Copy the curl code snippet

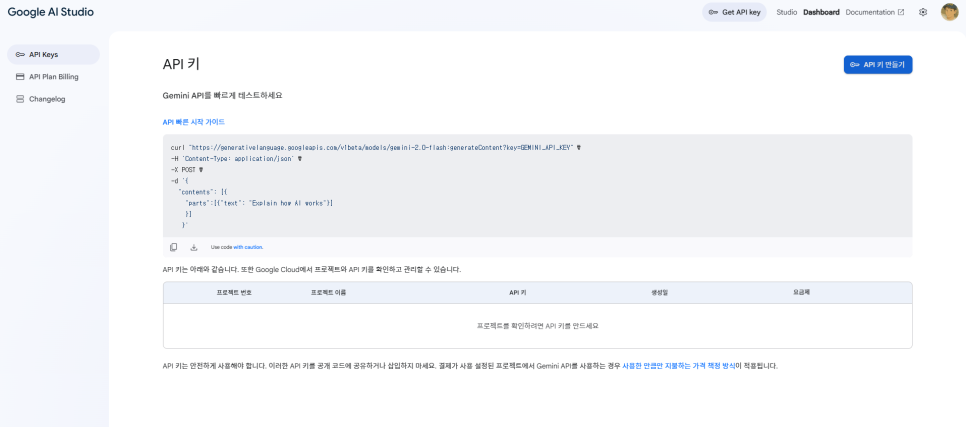[174, 247]
